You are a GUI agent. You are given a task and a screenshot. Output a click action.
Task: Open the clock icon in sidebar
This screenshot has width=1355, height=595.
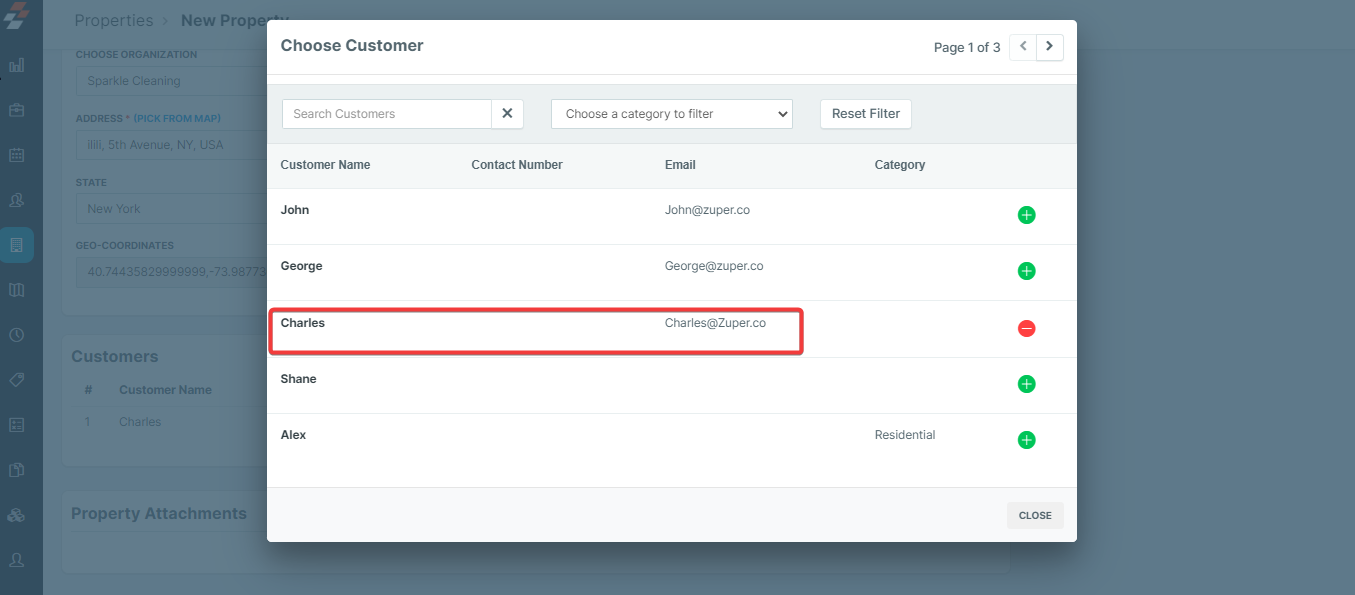pyautogui.click(x=17, y=335)
